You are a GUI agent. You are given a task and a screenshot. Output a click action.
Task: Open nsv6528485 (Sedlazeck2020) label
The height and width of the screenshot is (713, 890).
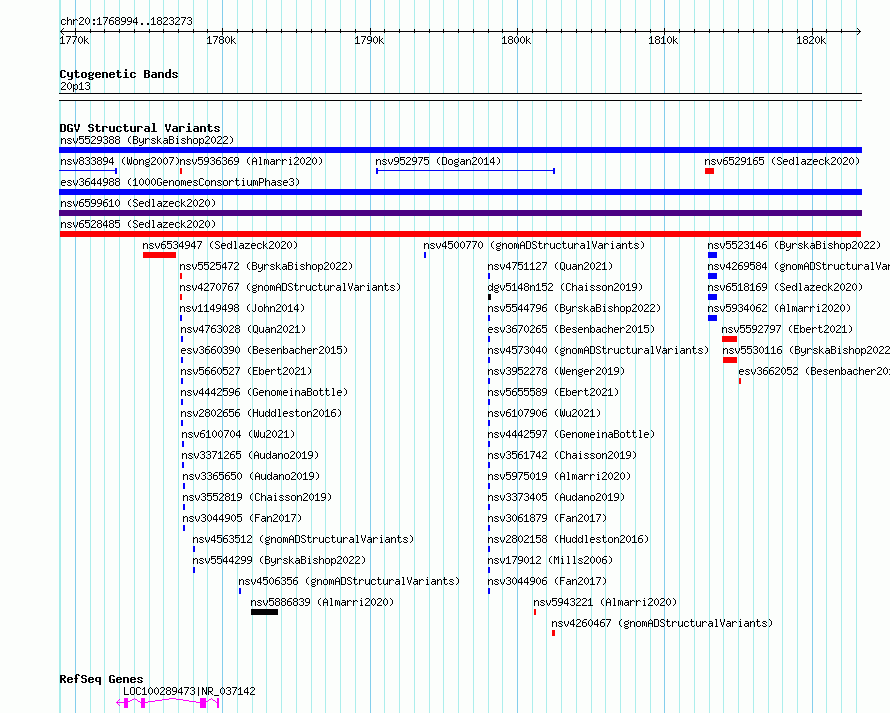138,224
